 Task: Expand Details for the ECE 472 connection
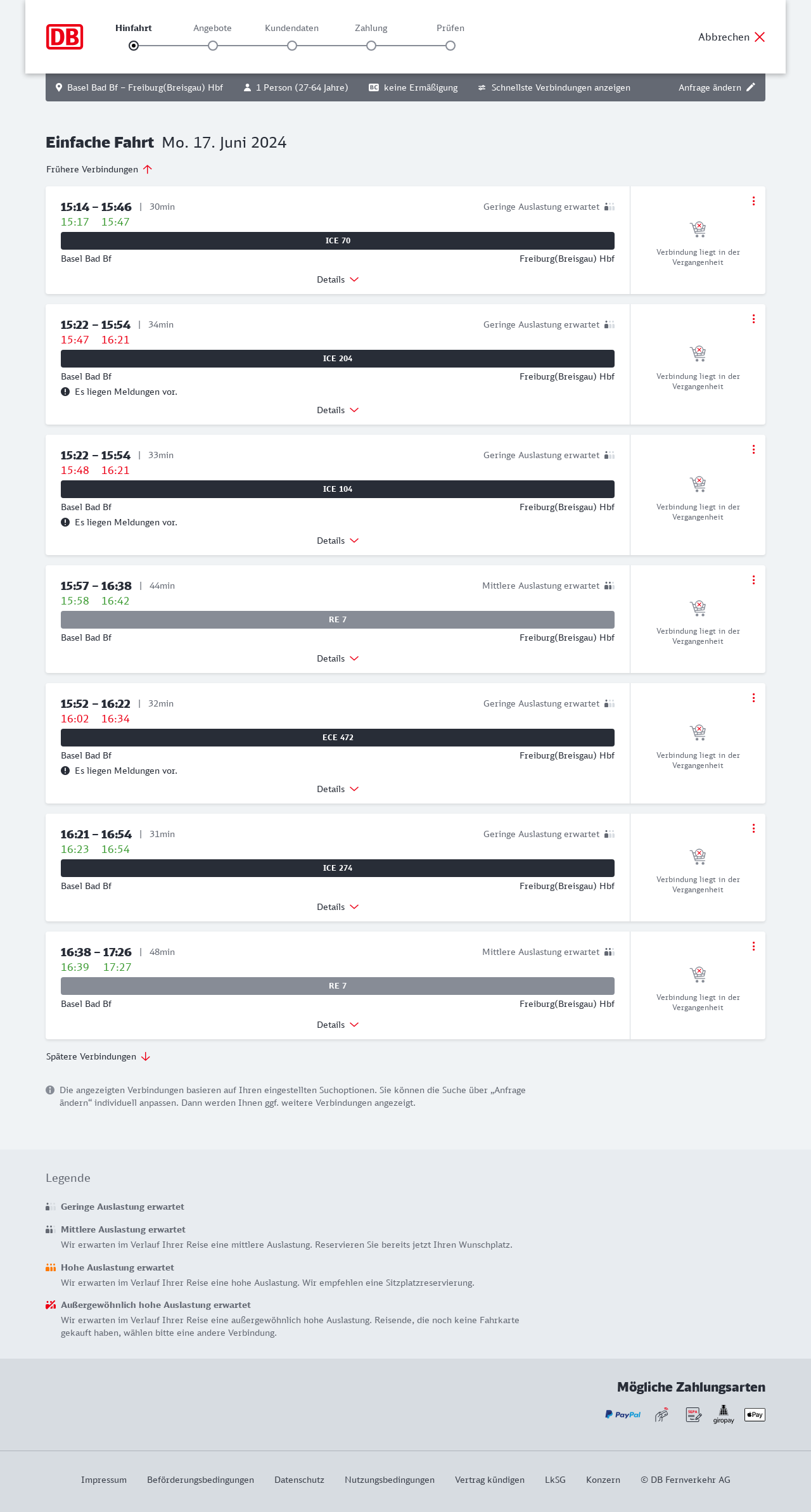(x=338, y=789)
